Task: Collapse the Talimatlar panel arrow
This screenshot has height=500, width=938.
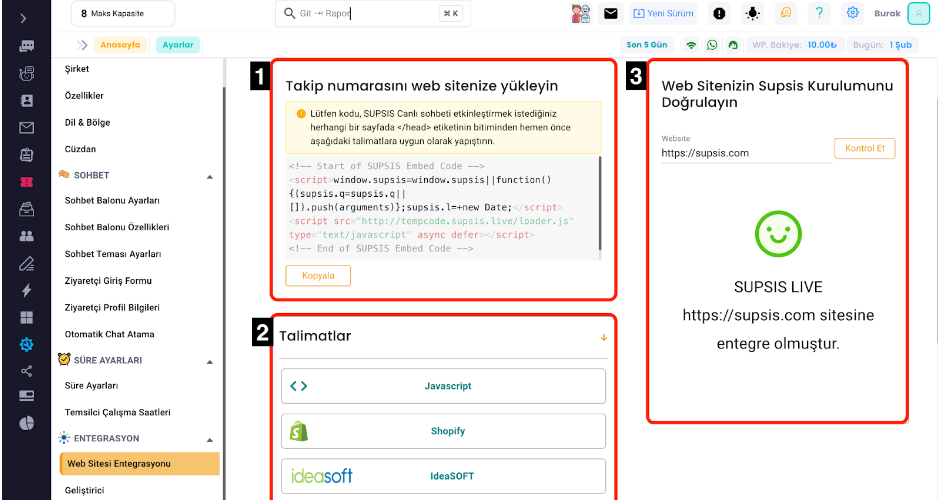Action: click(x=604, y=337)
